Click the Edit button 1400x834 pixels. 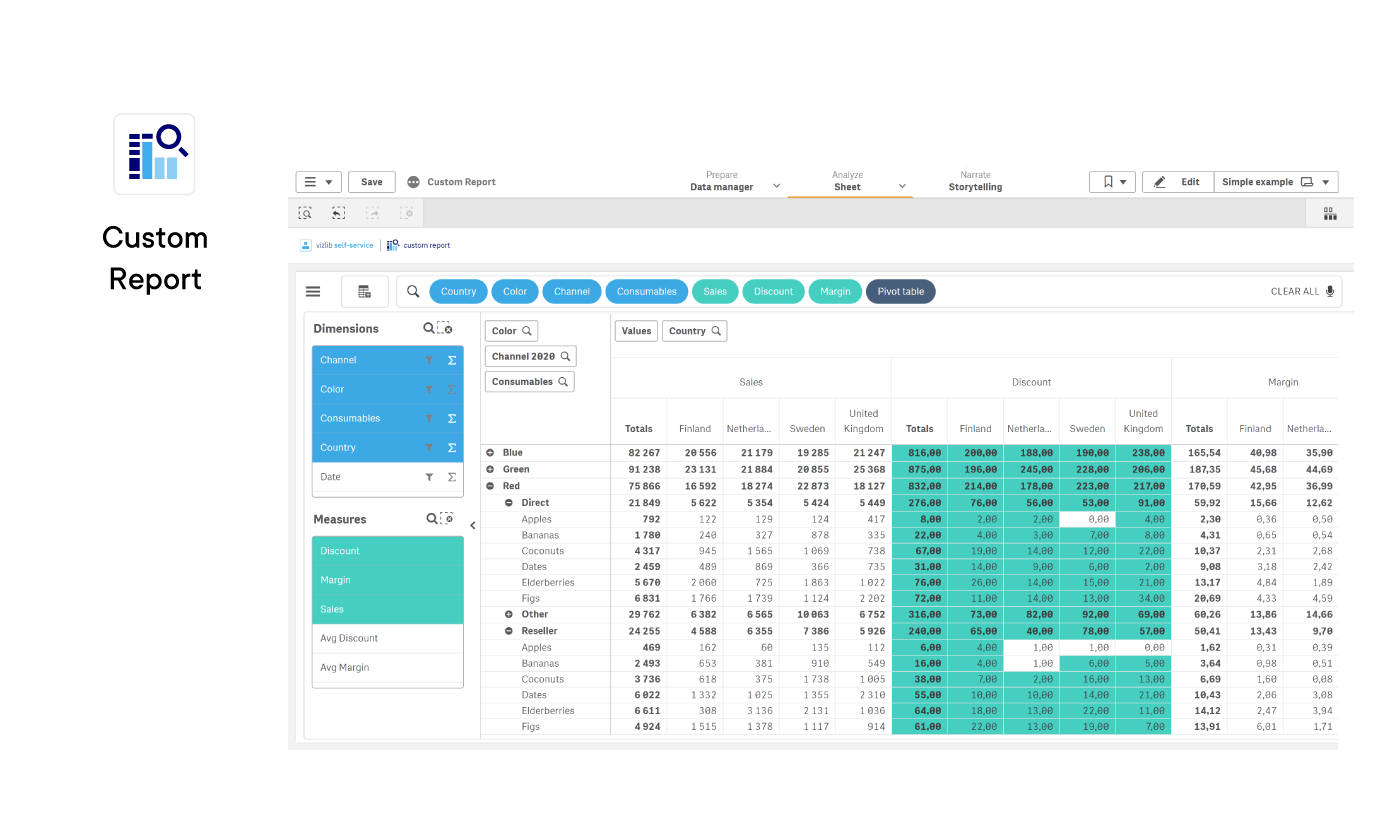[x=1178, y=182]
